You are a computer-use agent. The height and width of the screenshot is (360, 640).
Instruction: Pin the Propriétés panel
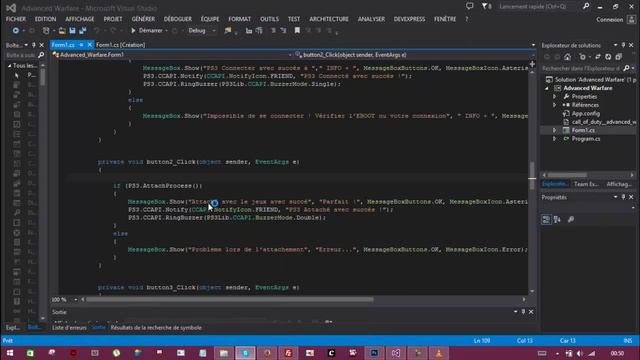623,197
